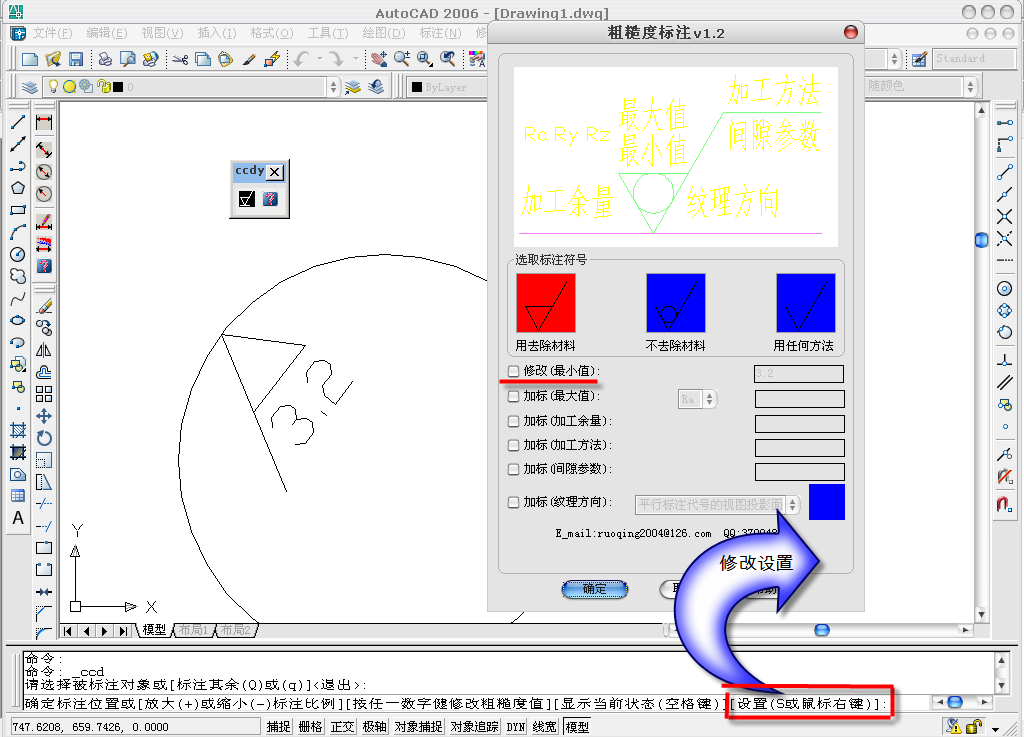1024x737 pixels.
Task: Enable the 加标(加工方法) checkbox
Action: pyautogui.click(x=513, y=445)
